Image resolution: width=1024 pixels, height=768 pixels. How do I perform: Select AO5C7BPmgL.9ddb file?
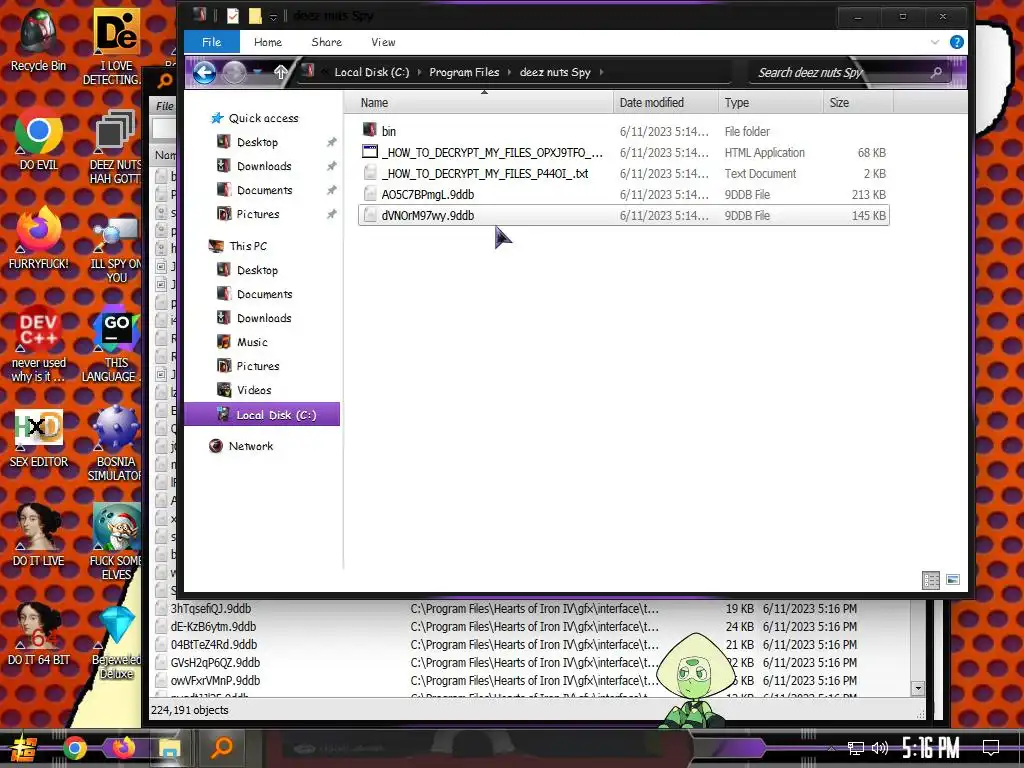[624, 194]
